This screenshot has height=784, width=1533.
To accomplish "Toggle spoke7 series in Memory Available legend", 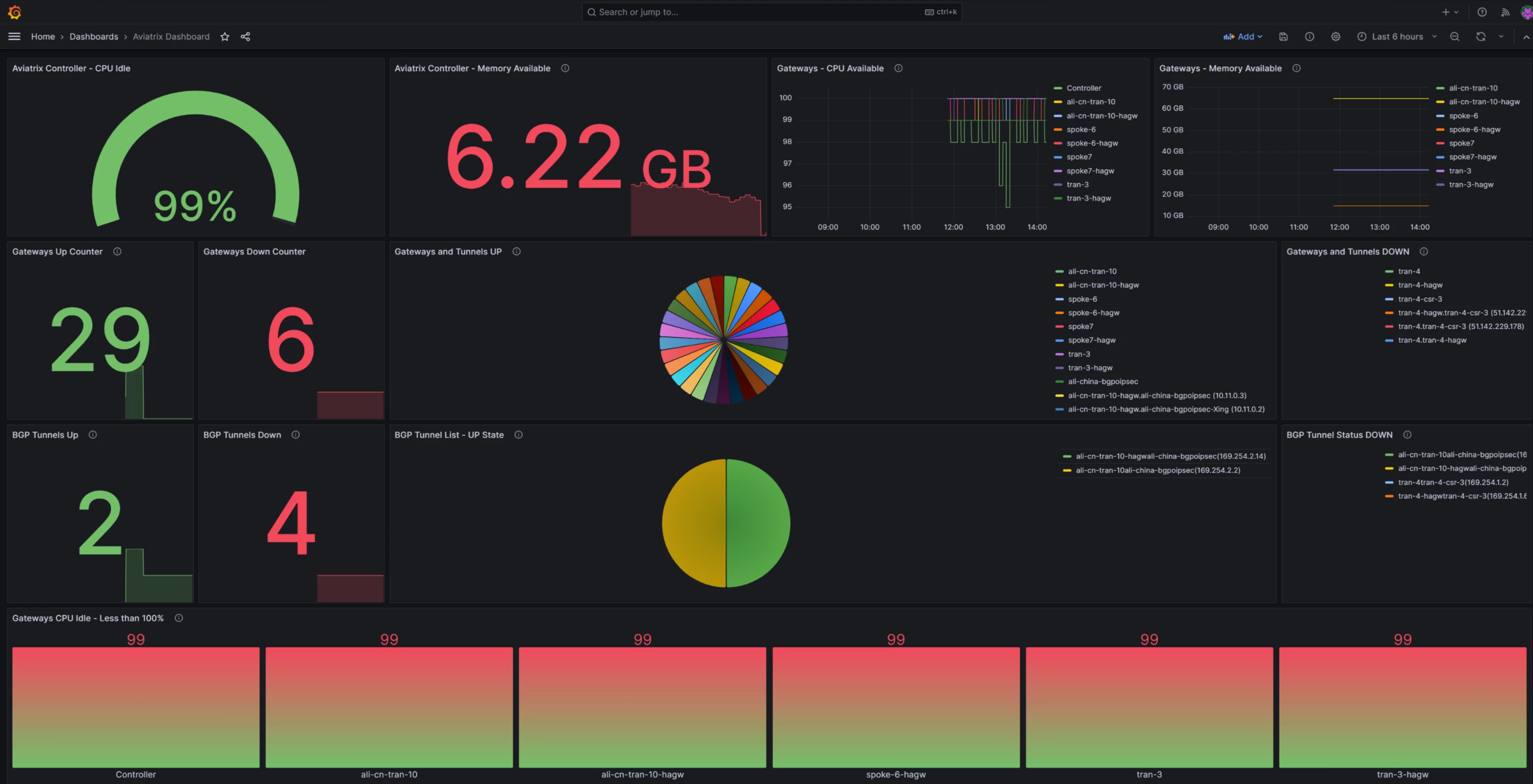I will (x=1461, y=143).
